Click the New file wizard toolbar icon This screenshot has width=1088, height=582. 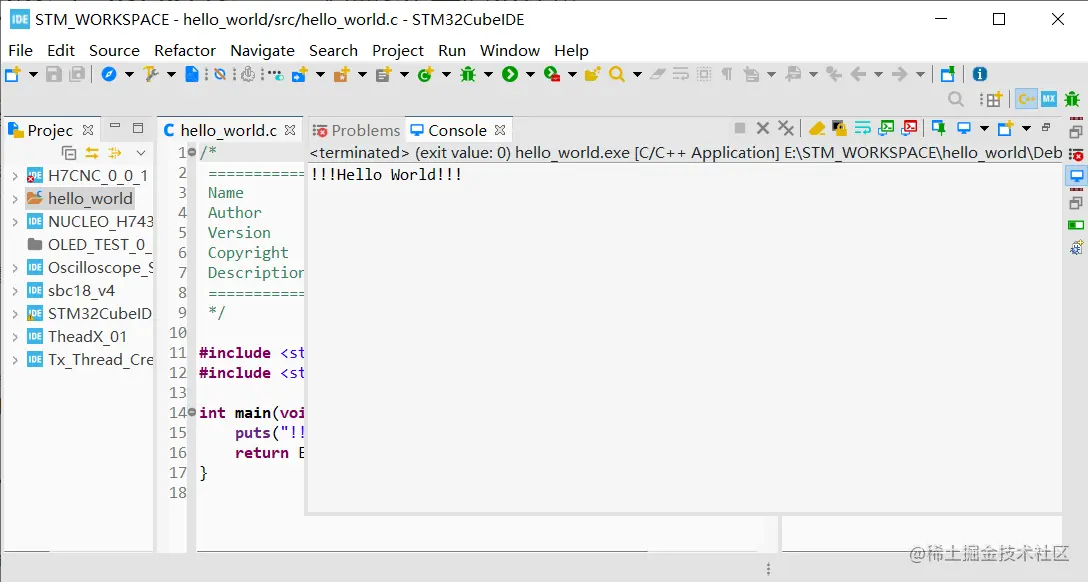(12, 74)
